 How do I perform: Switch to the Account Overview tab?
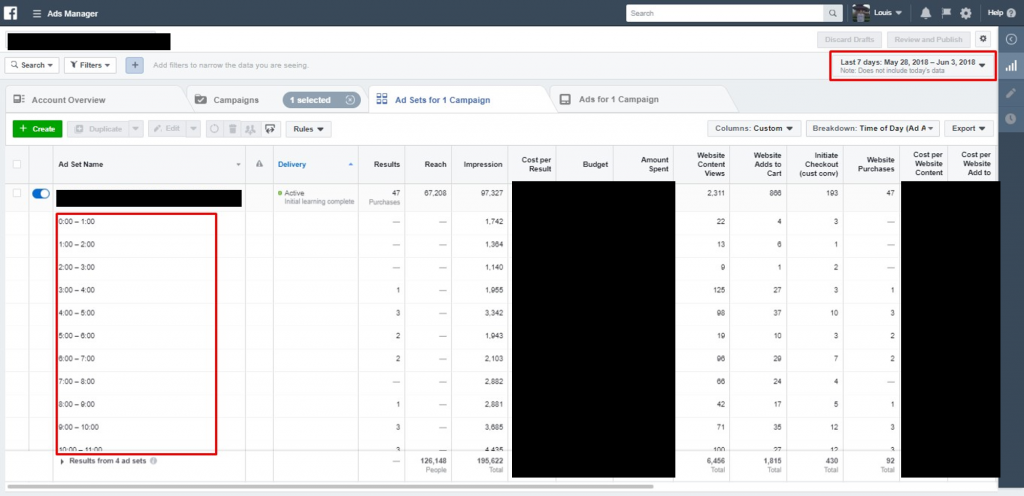(68, 100)
